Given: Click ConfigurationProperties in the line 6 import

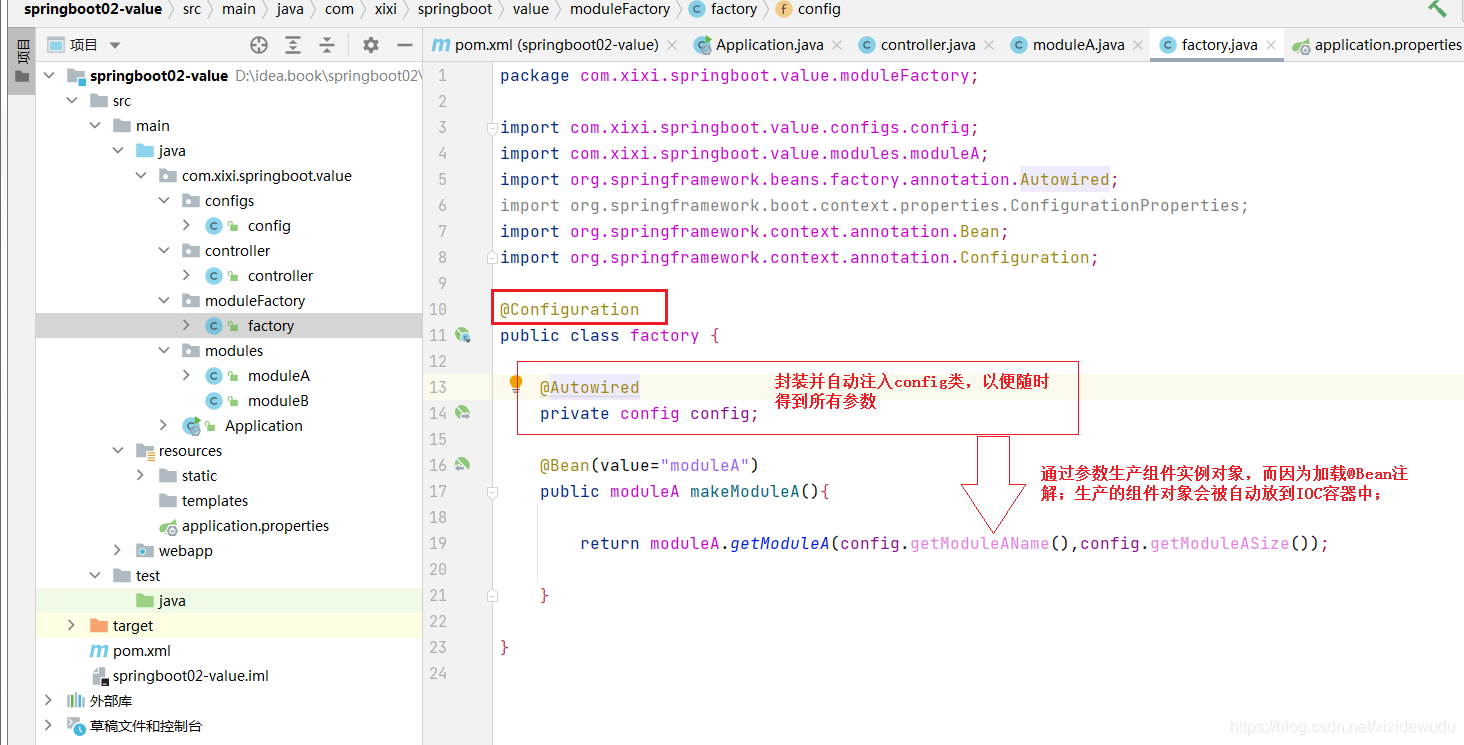Looking at the screenshot, I should click(x=1125, y=205).
